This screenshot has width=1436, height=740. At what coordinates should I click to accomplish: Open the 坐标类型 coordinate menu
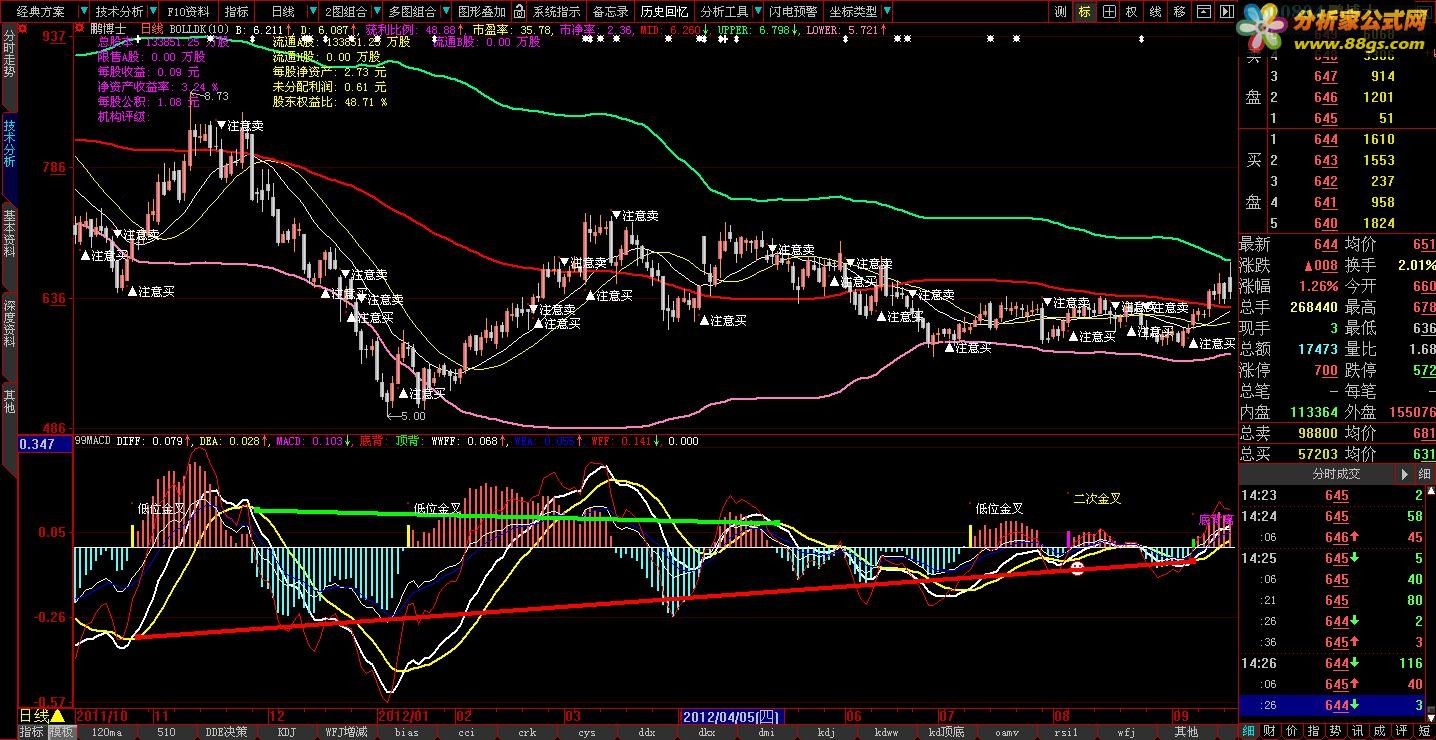click(x=852, y=12)
